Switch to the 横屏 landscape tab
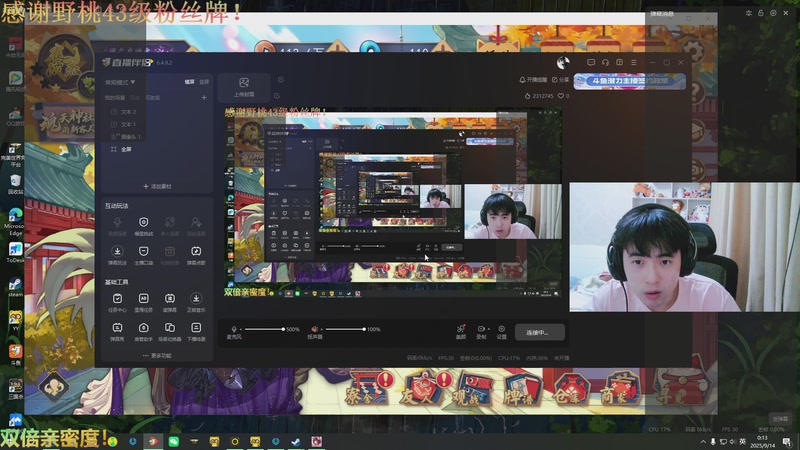 coord(189,82)
